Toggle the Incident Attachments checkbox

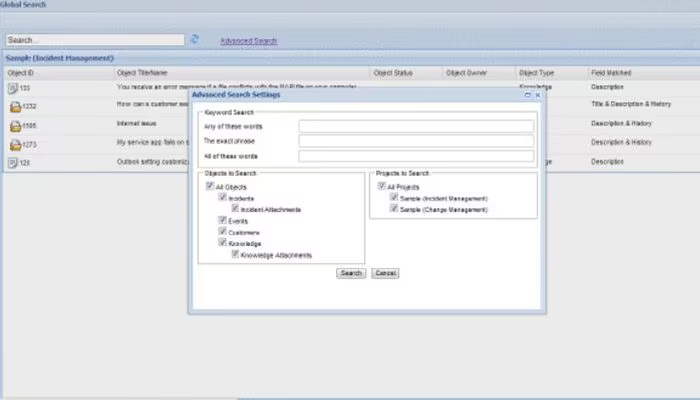tap(235, 208)
